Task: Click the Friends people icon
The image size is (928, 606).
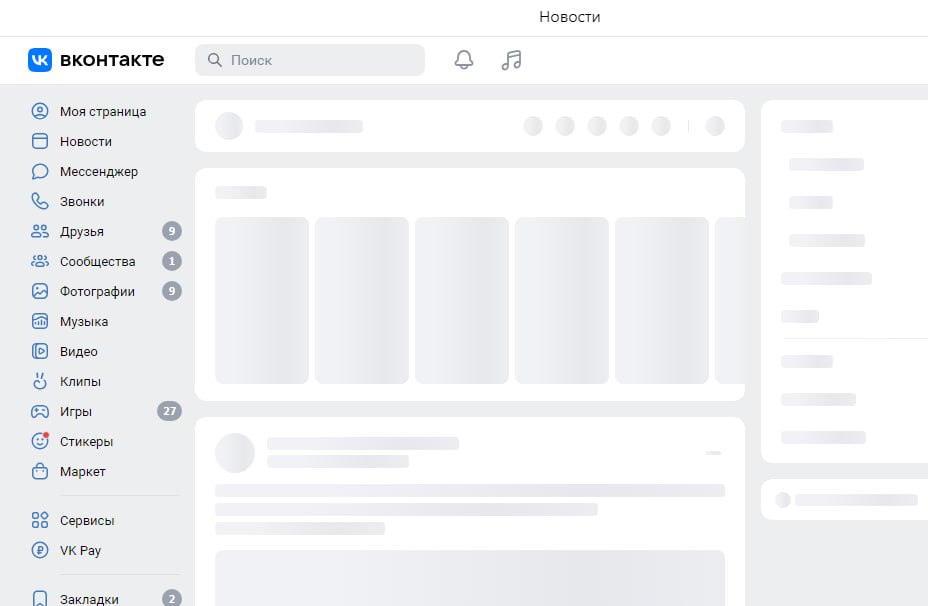Action: tap(40, 231)
